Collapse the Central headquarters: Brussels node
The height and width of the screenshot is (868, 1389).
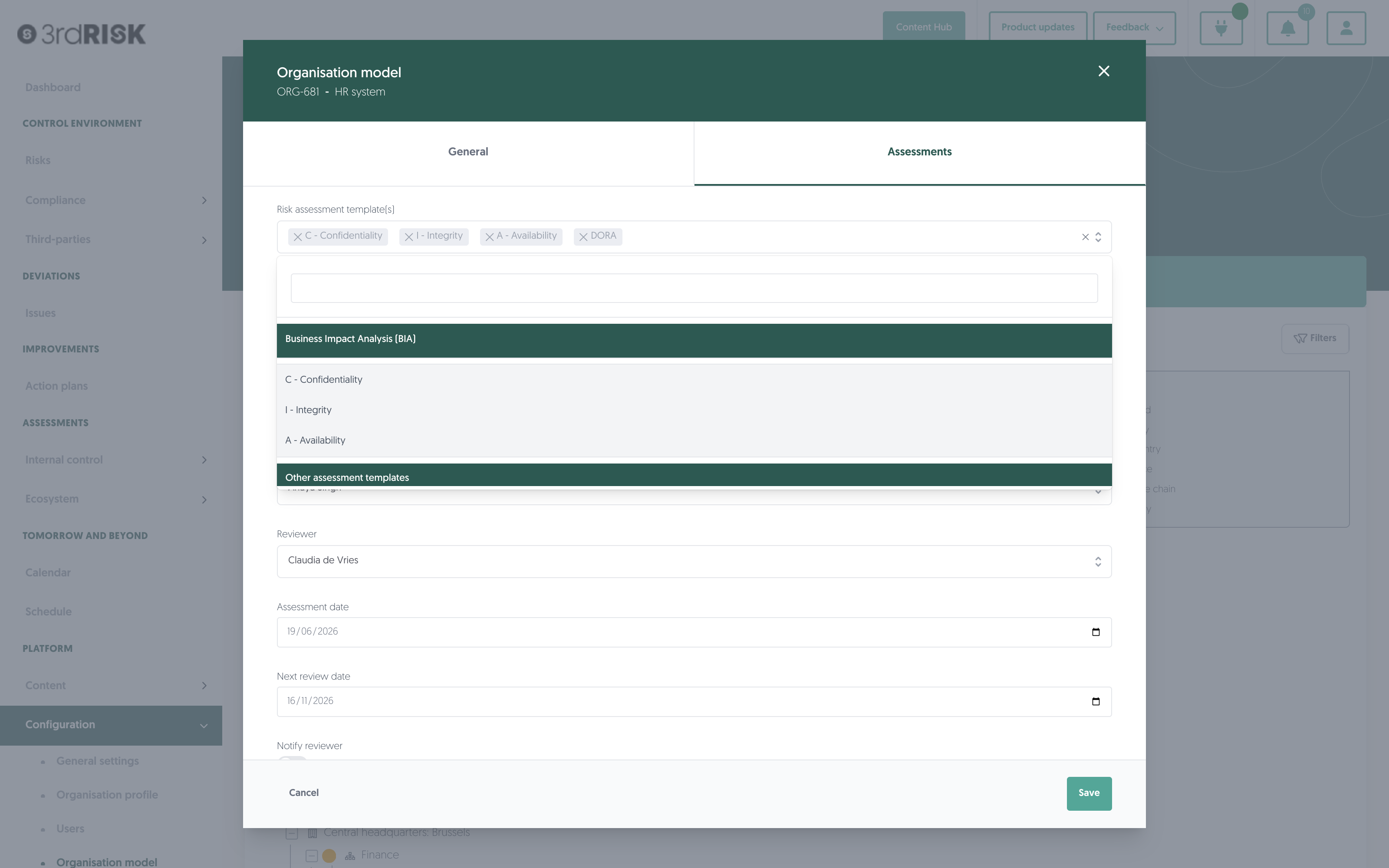pos(292,833)
